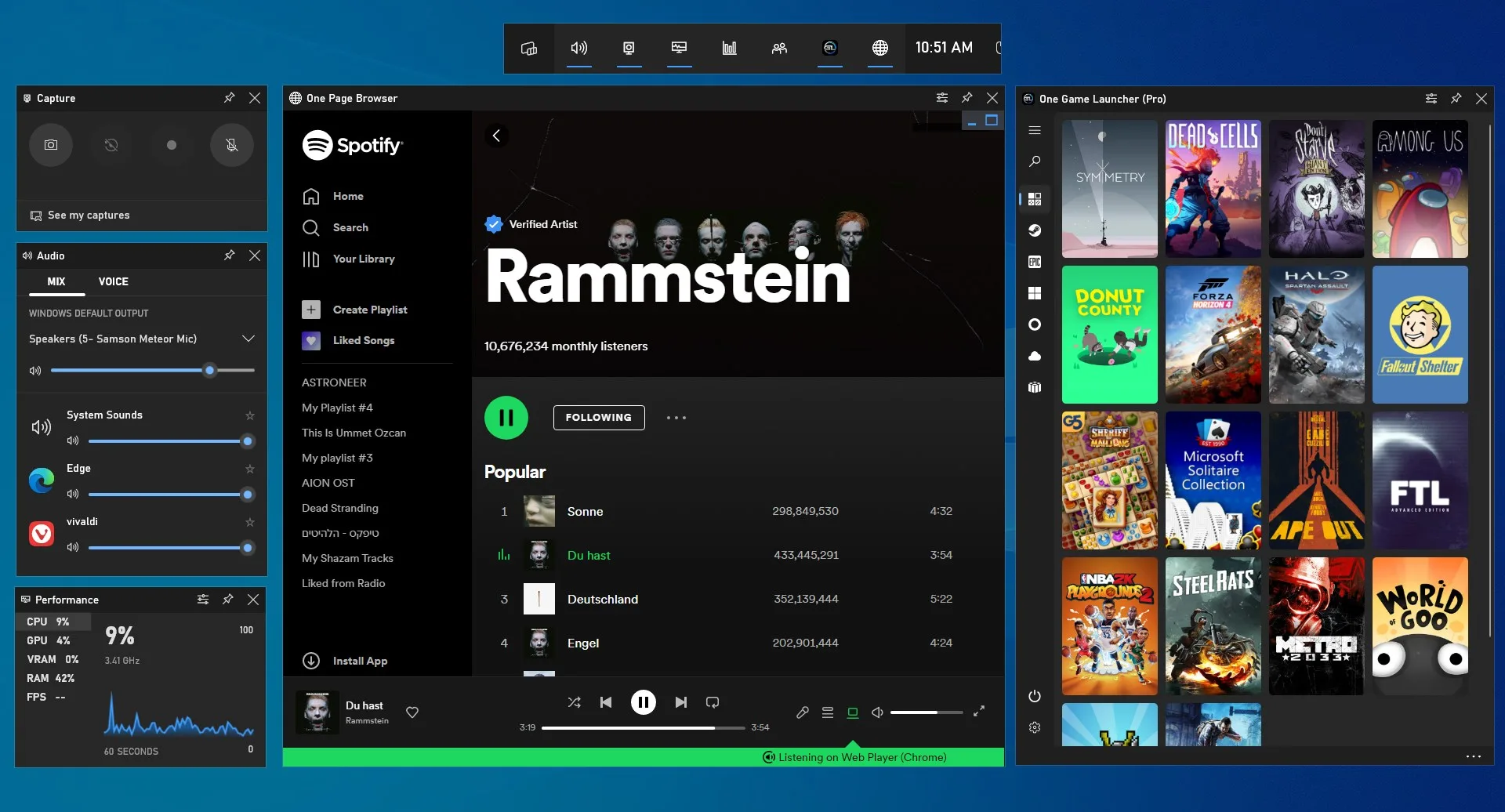Open Your Library in Spotify
The image size is (1505, 812).
click(x=349, y=259)
